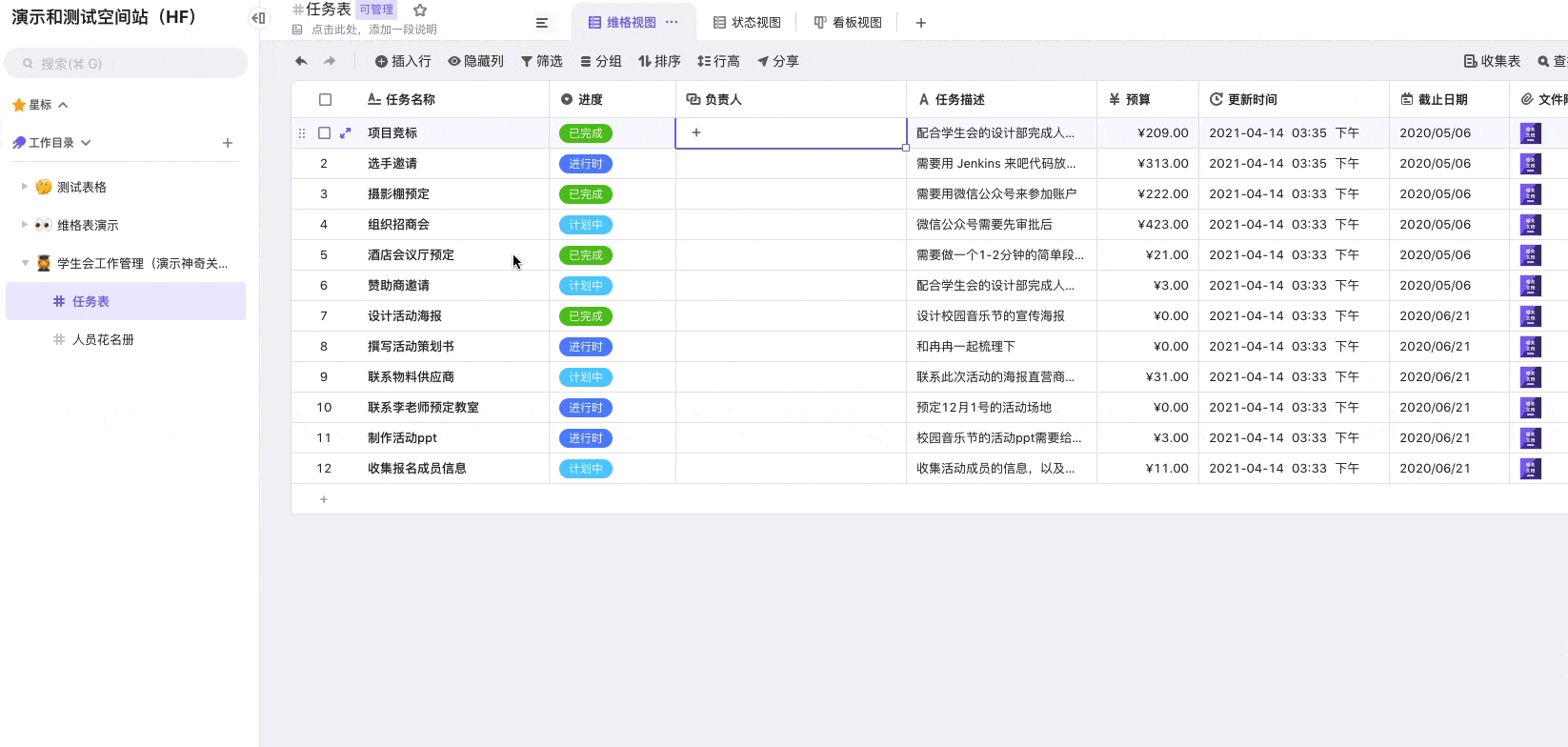Collapse the left sidebar panel
This screenshot has width=1568, height=747.
[x=258, y=18]
